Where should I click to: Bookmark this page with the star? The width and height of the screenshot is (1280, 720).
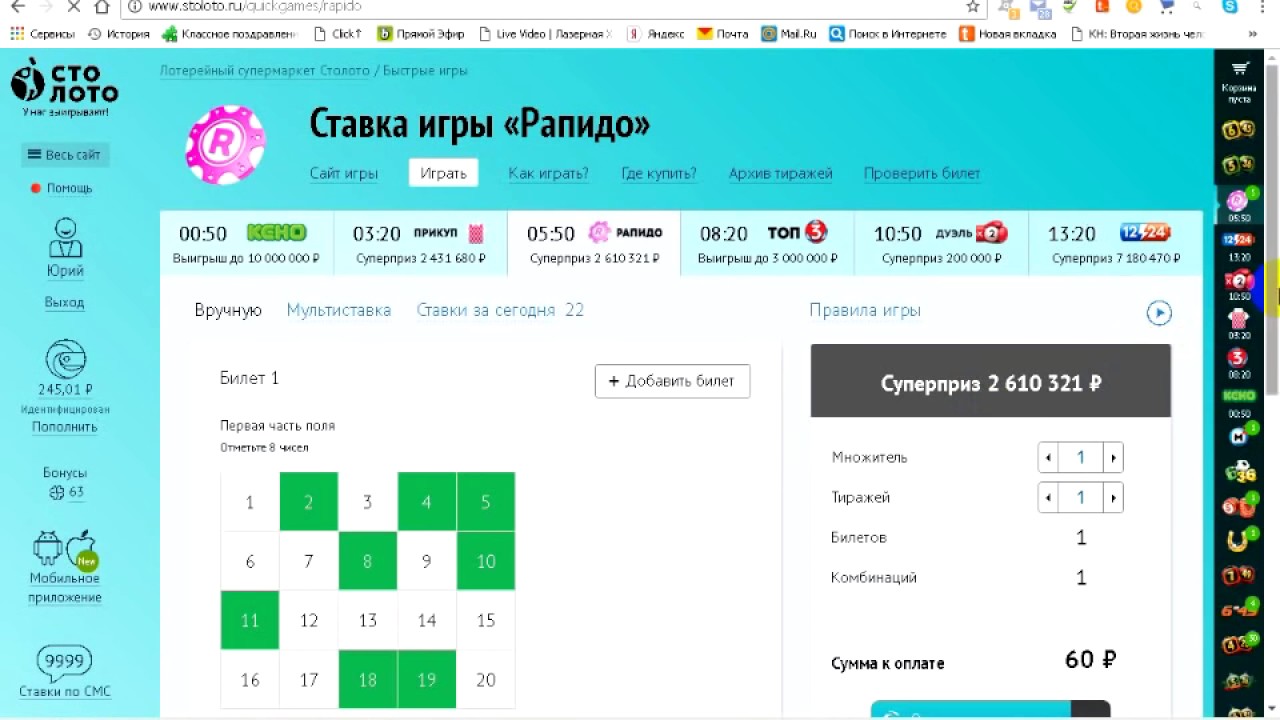pos(972,6)
